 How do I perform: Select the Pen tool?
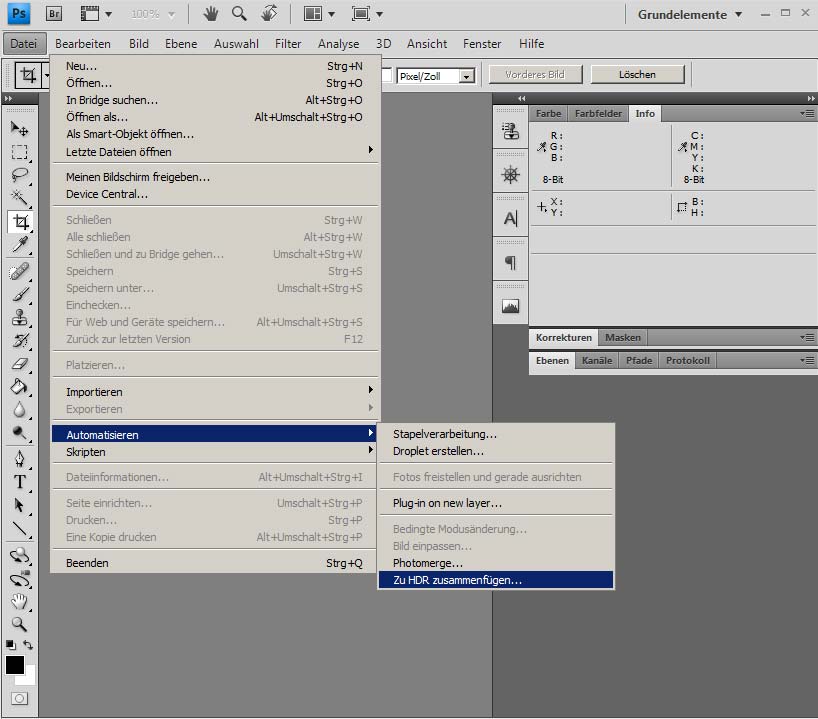(19, 458)
